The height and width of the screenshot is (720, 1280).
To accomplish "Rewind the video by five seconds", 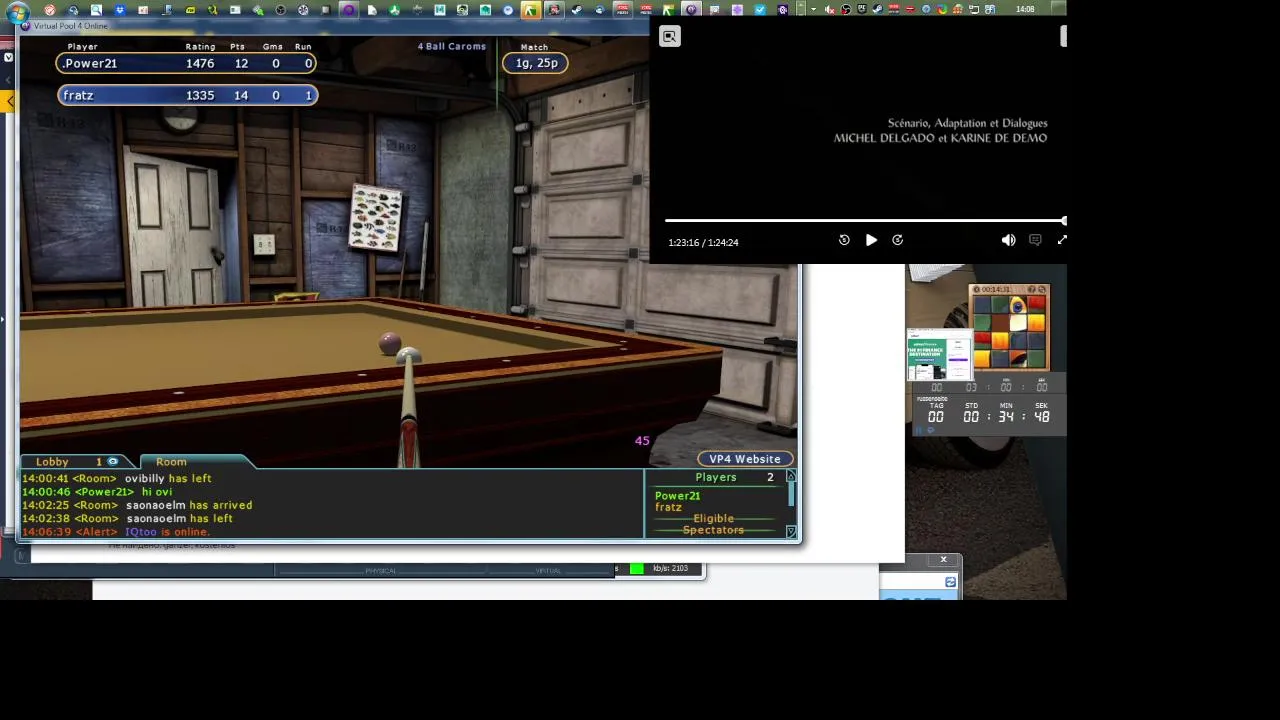I will pos(844,240).
